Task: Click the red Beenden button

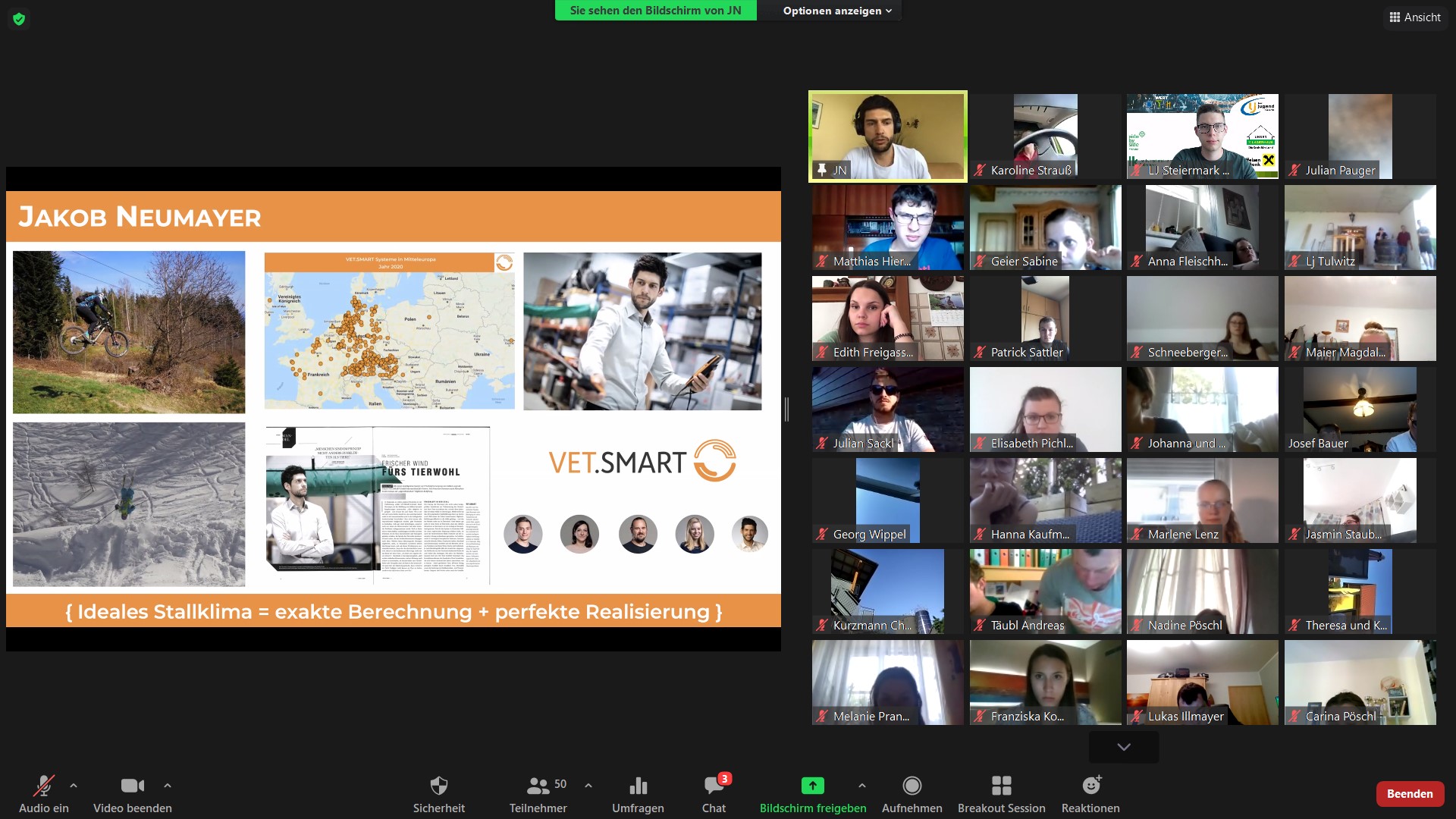Action: pos(1409,794)
